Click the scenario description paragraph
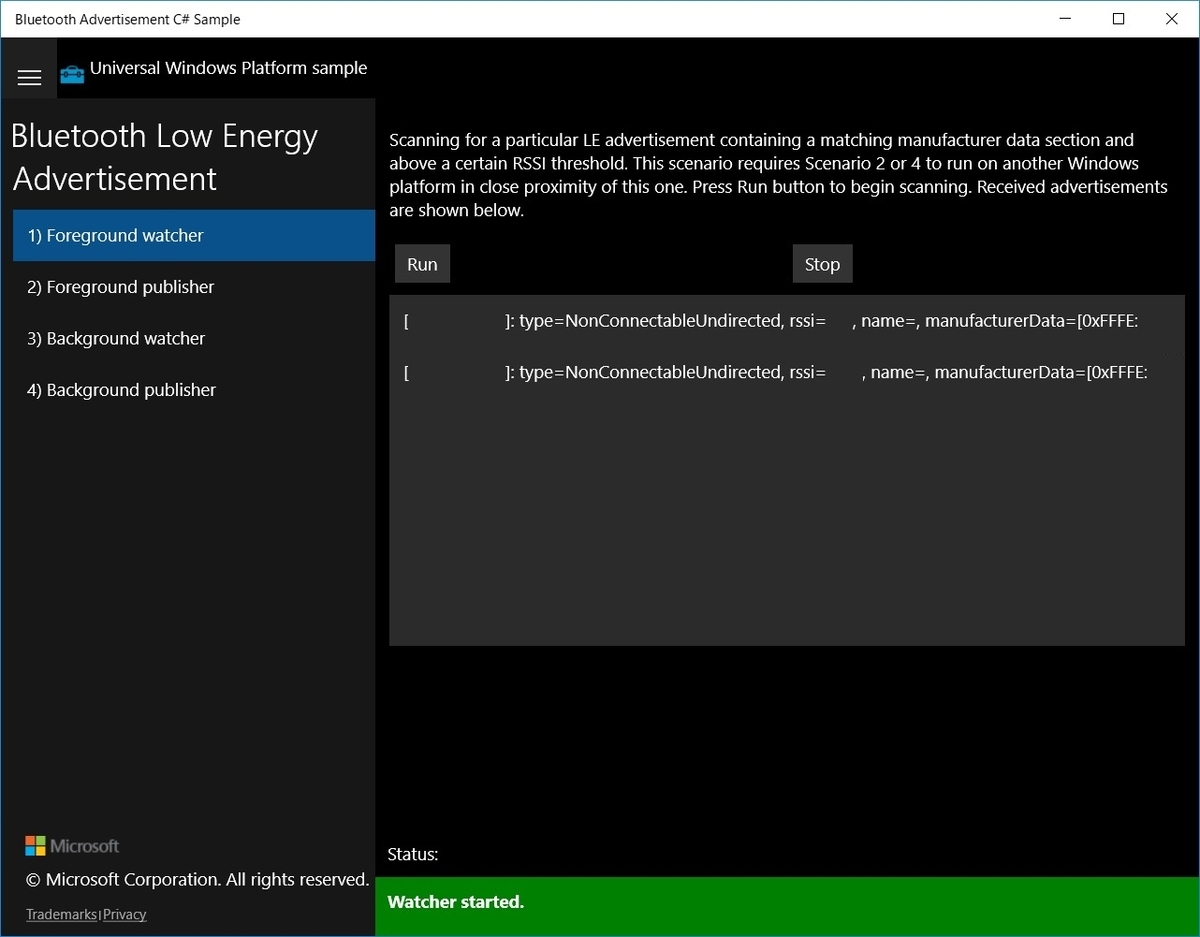This screenshot has width=1200, height=937. [x=779, y=175]
